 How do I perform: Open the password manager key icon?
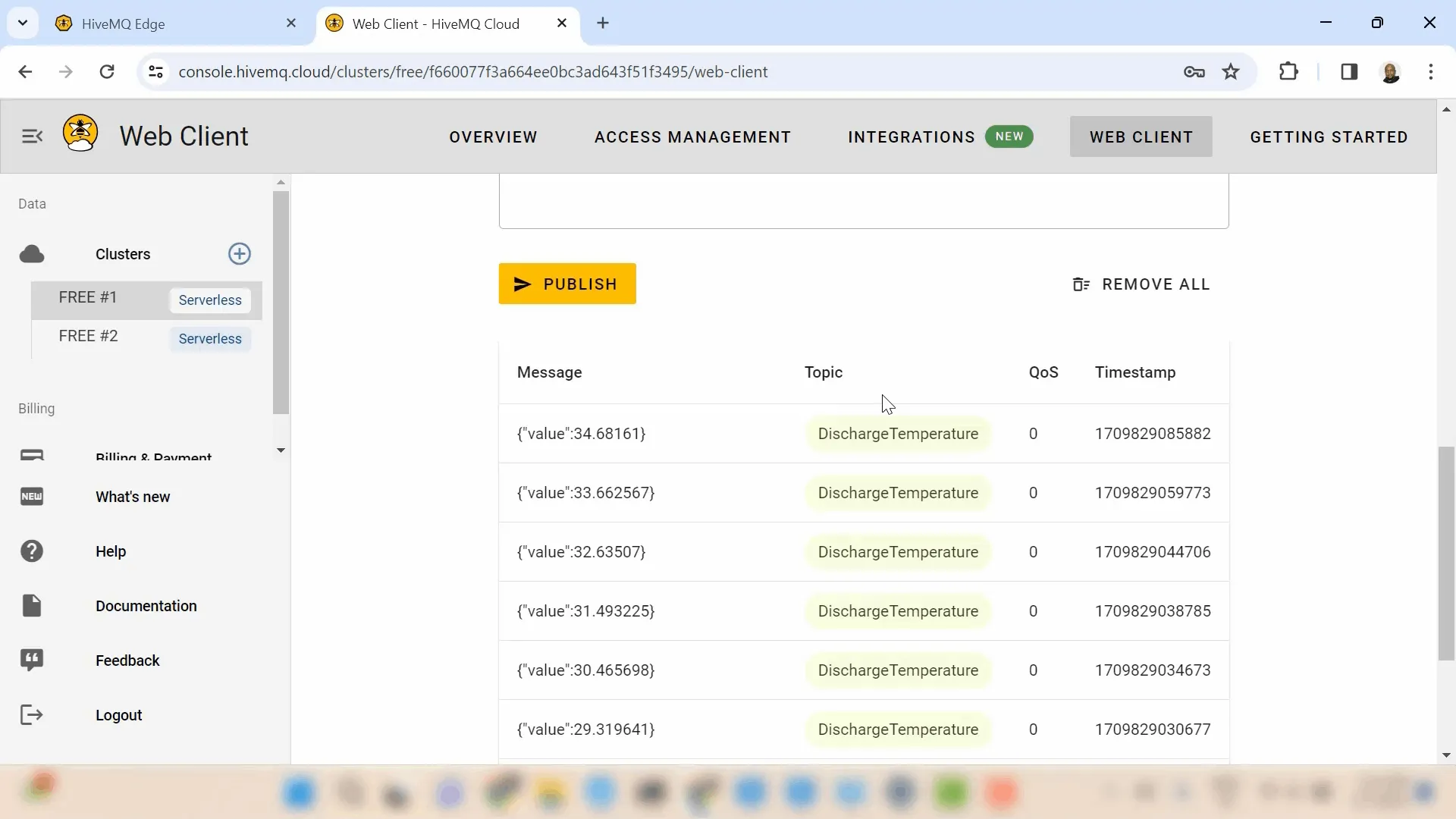(x=1194, y=72)
